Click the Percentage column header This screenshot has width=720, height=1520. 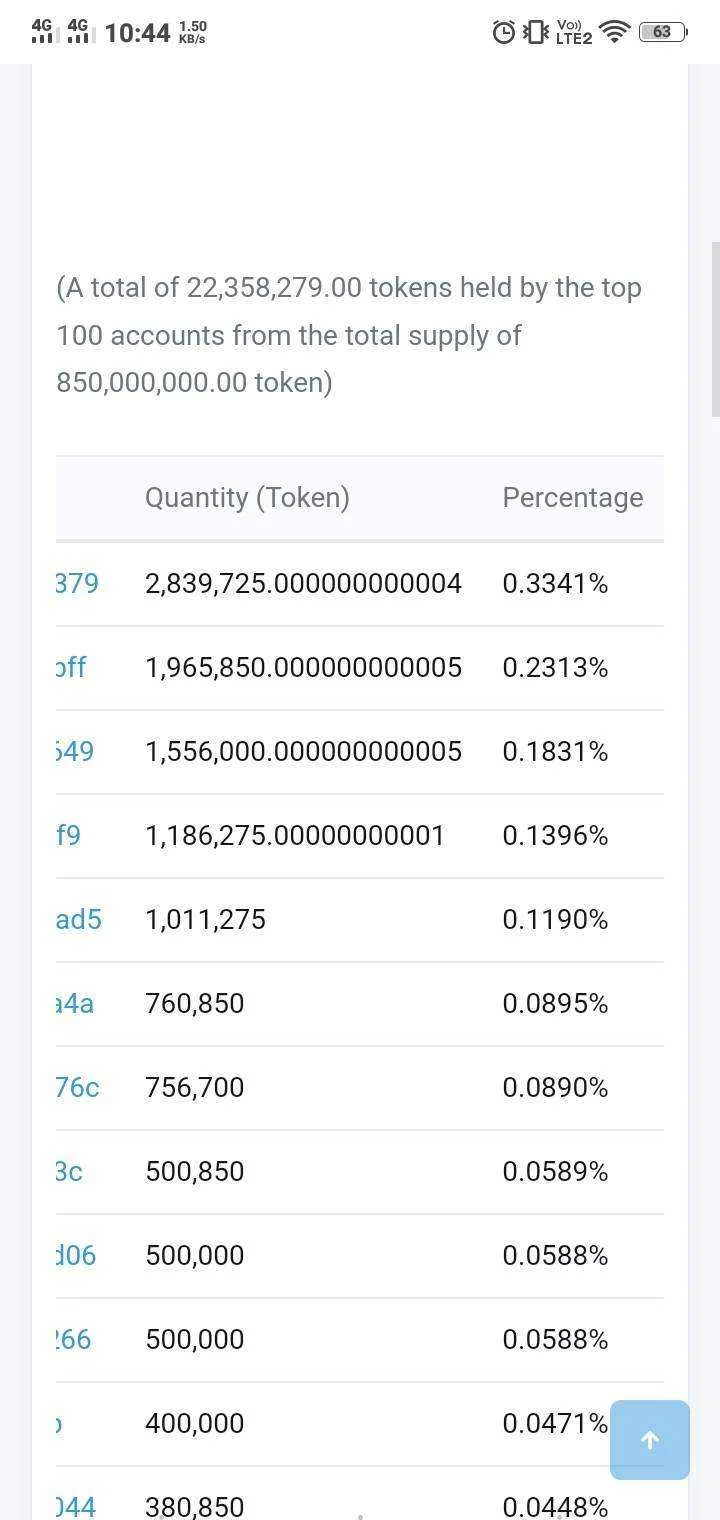click(573, 498)
